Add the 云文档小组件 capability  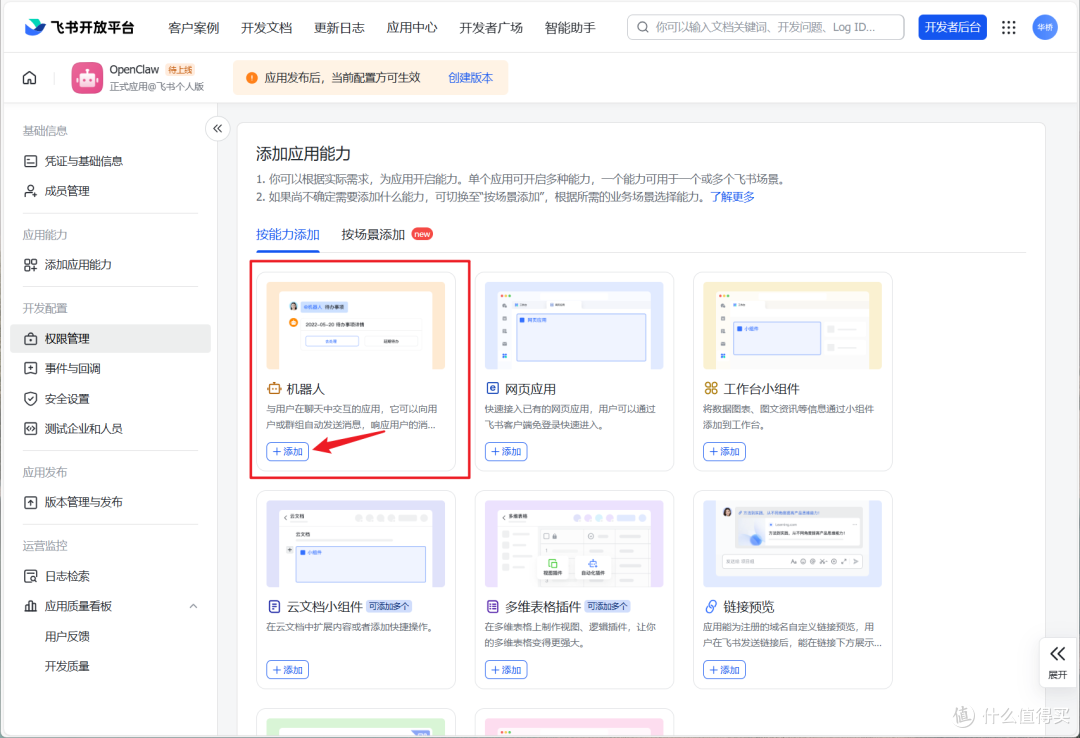tap(287, 670)
